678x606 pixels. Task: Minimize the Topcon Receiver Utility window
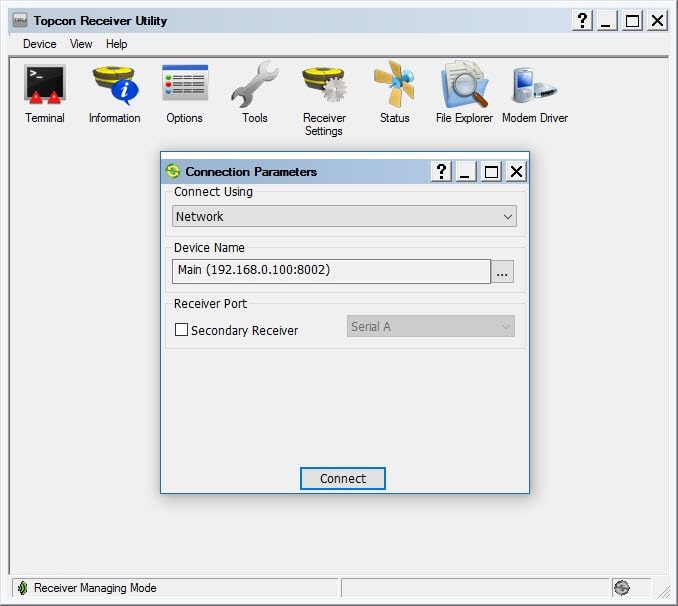[607, 20]
